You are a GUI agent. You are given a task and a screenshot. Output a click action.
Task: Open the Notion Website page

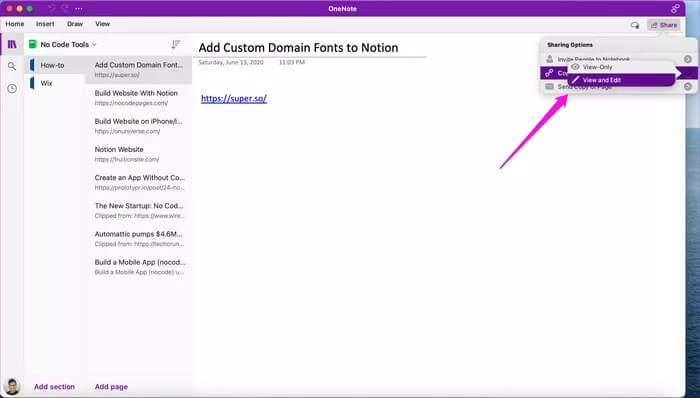pyautogui.click(x=139, y=154)
